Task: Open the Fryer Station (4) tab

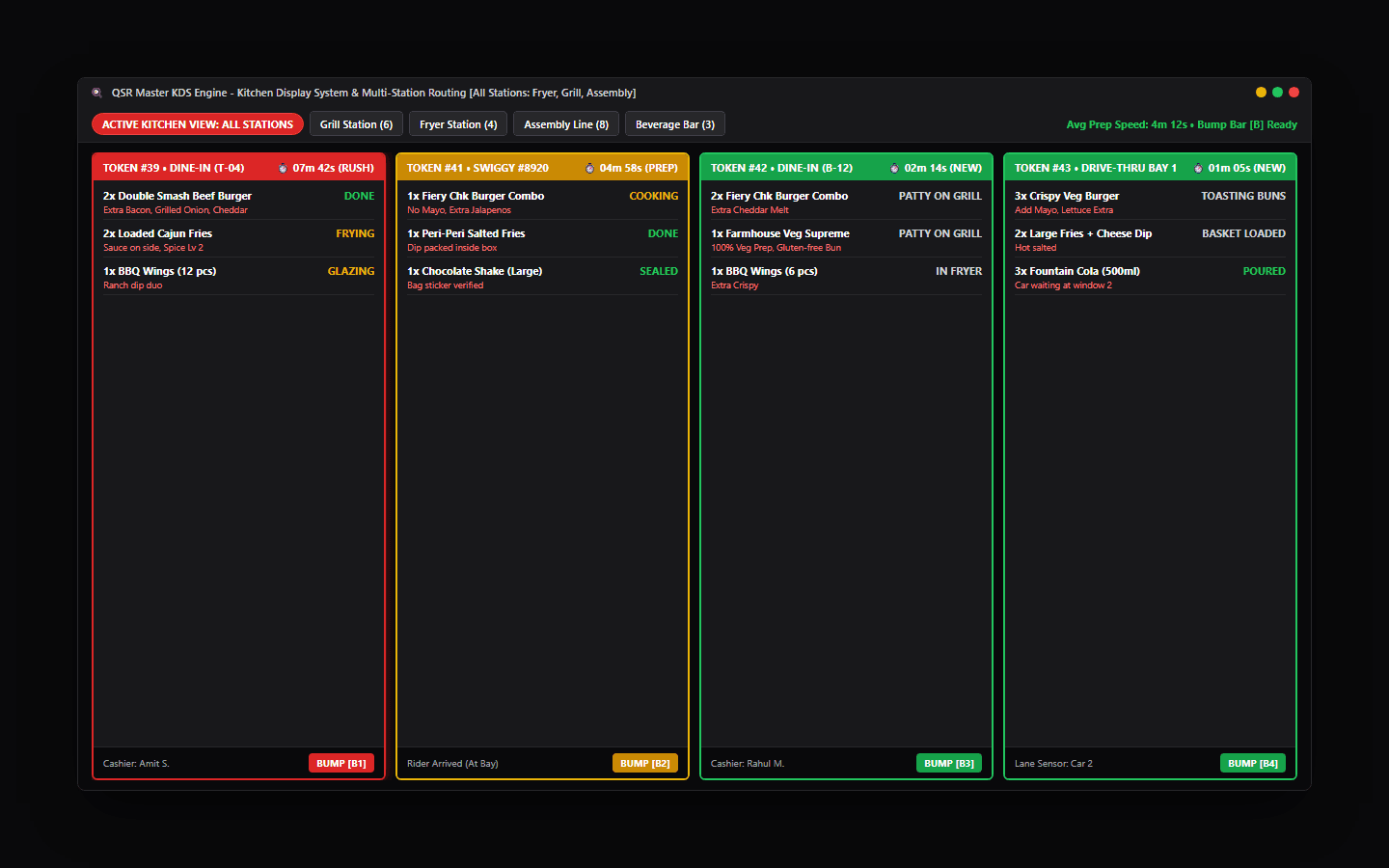Action: coord(458,124)
